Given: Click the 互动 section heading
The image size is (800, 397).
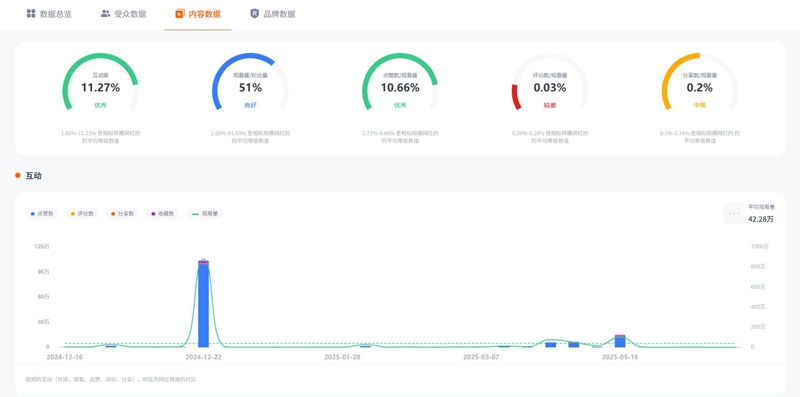Looking at the screenshot, I should [34, 176].
